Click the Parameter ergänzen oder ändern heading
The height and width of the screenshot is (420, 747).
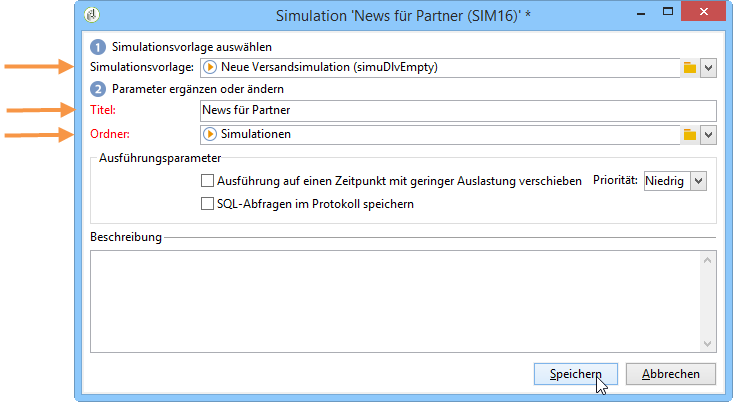[198, 89]
